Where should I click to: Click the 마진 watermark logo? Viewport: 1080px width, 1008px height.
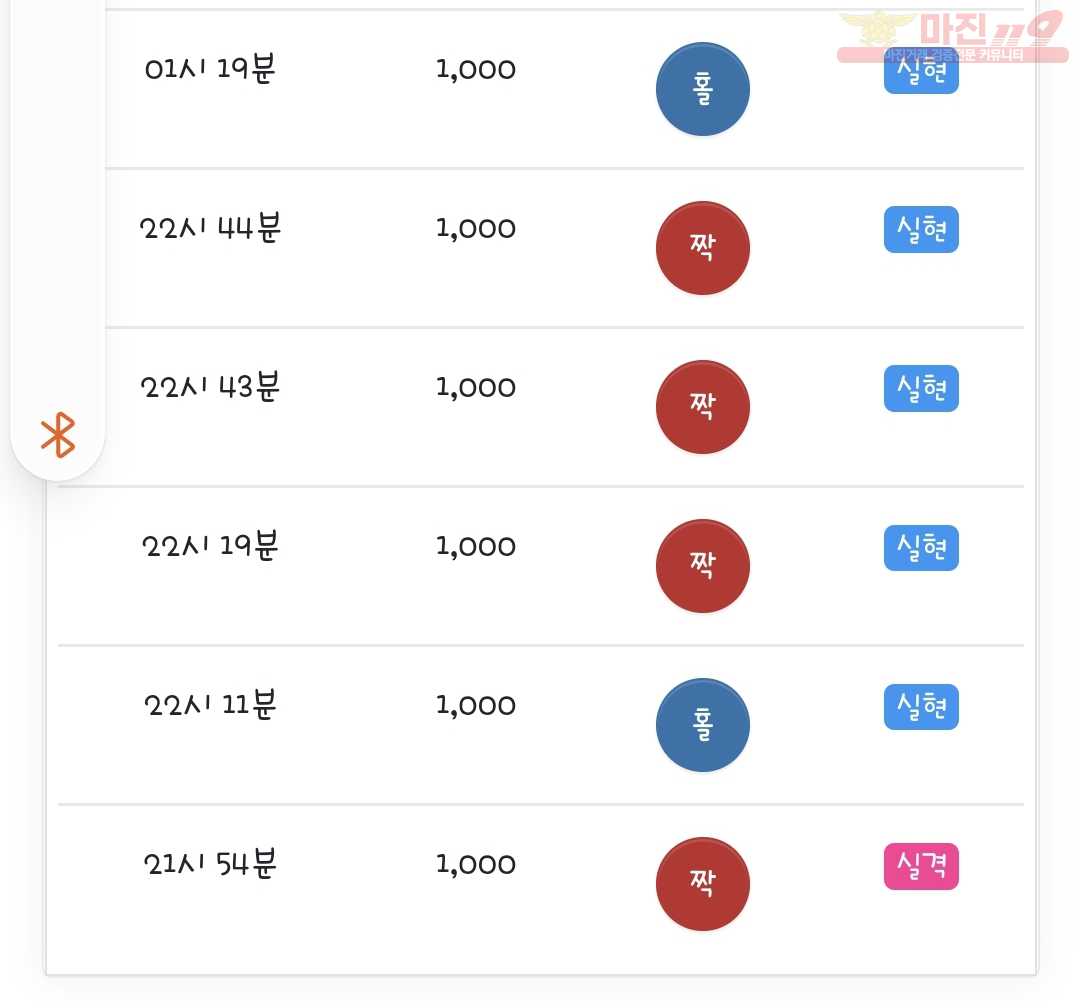click(952, 36)
